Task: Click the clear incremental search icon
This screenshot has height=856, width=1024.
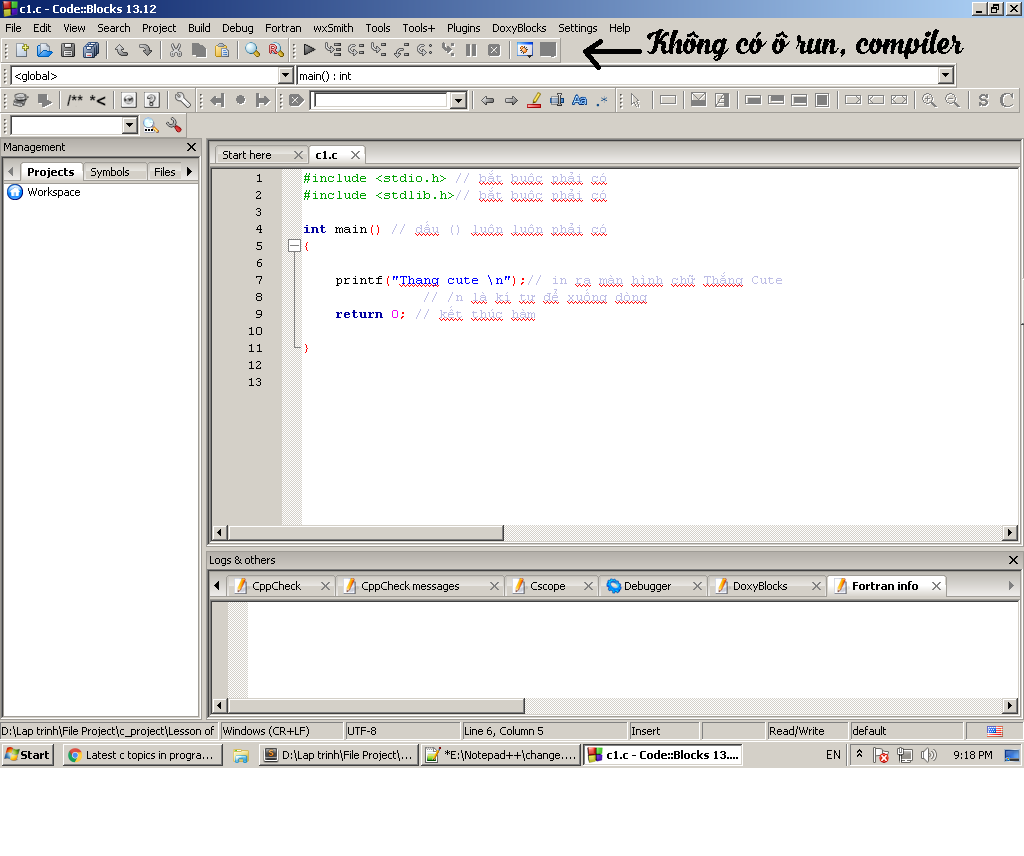Action: click(x=296, y=100)
